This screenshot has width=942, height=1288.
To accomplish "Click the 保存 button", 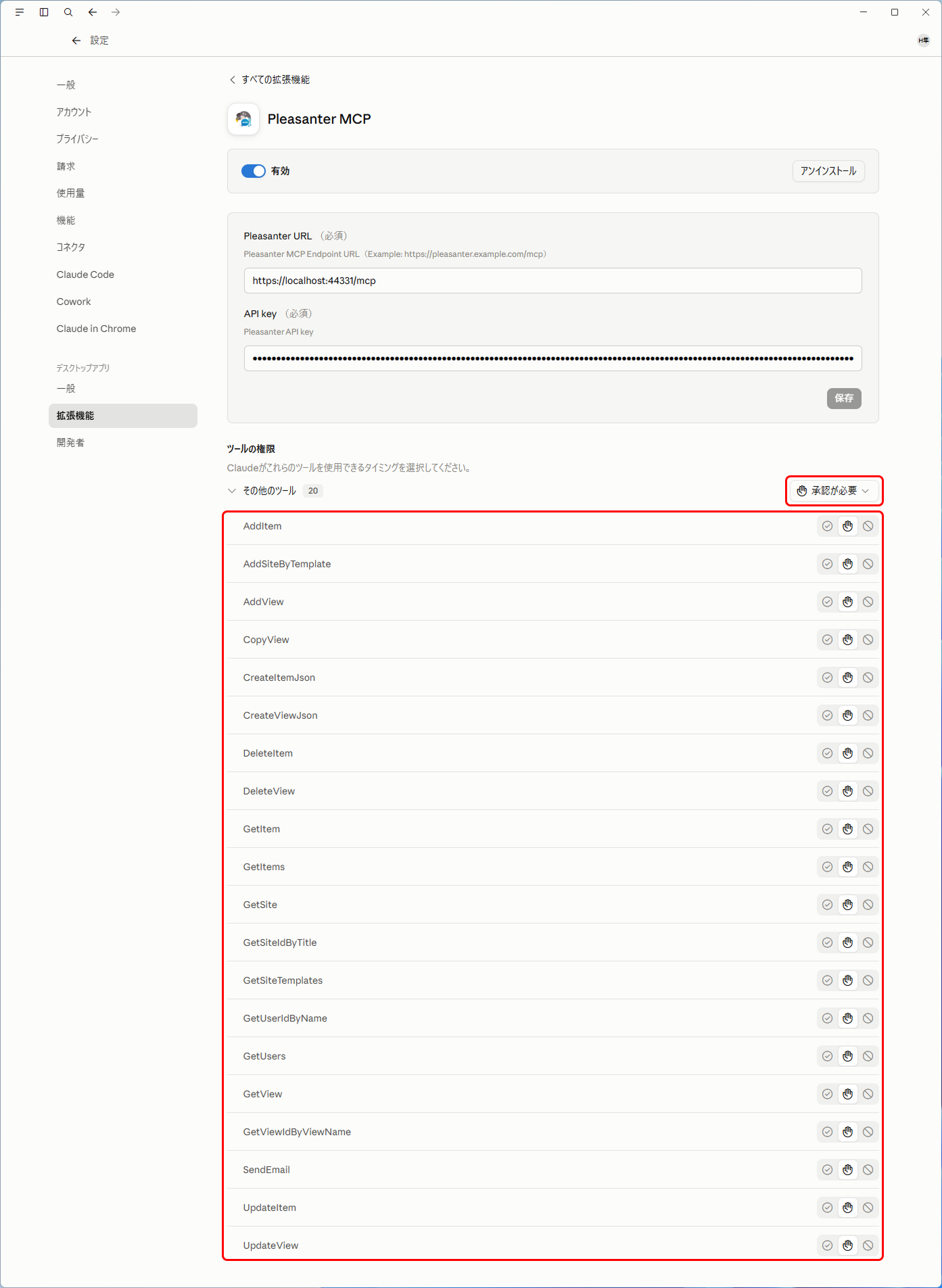I will pyautogui.click(x=844, y=398).
